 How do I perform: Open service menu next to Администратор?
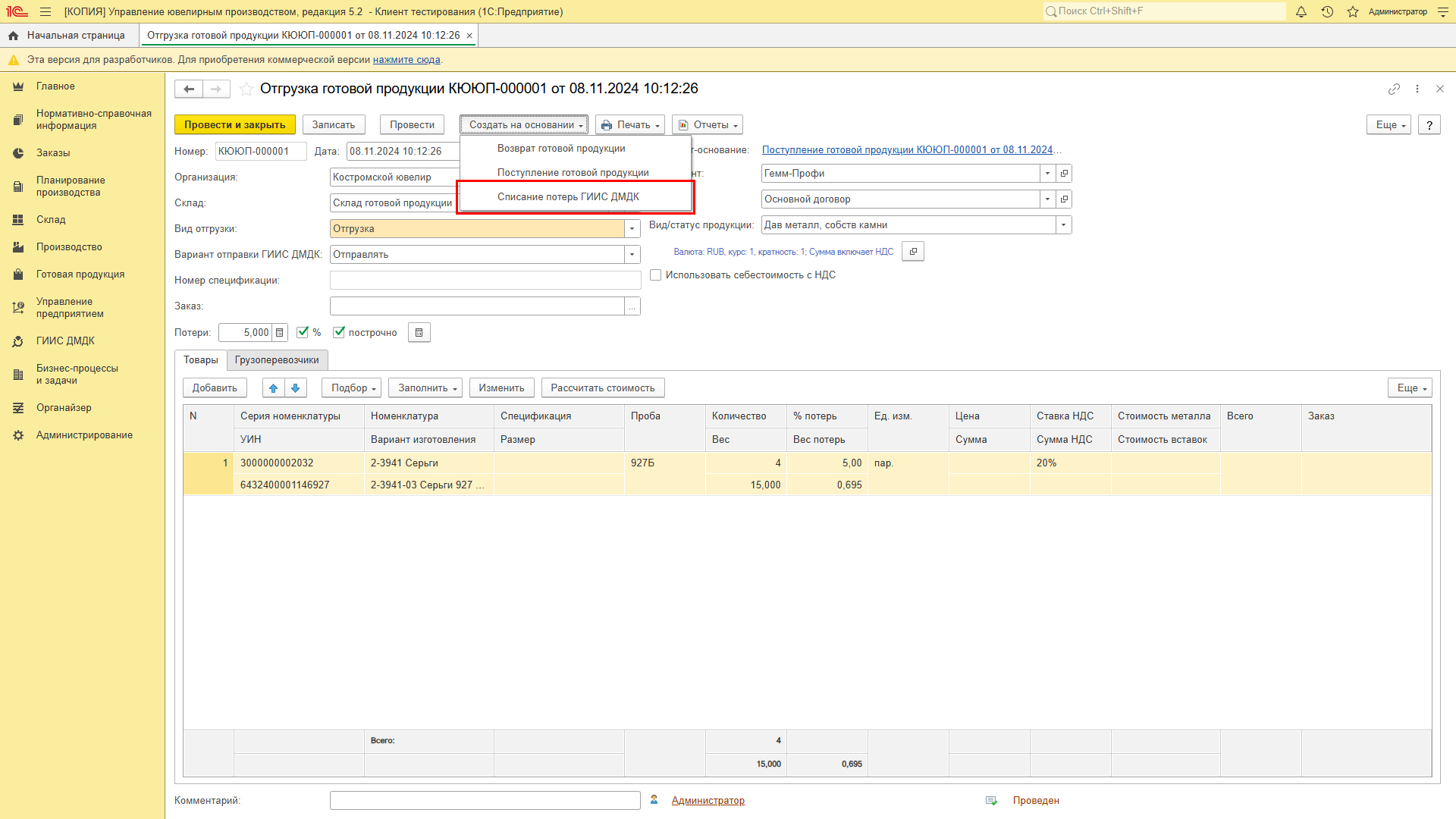point(1443,11)
